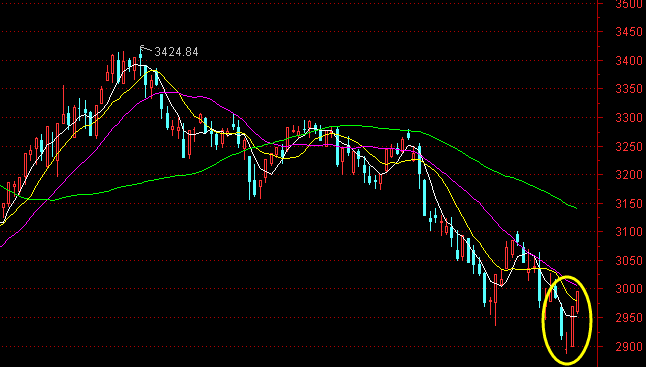Click the 3250 price axis label
The width and height of the screenshot is (646, 367).
[629, 147]
